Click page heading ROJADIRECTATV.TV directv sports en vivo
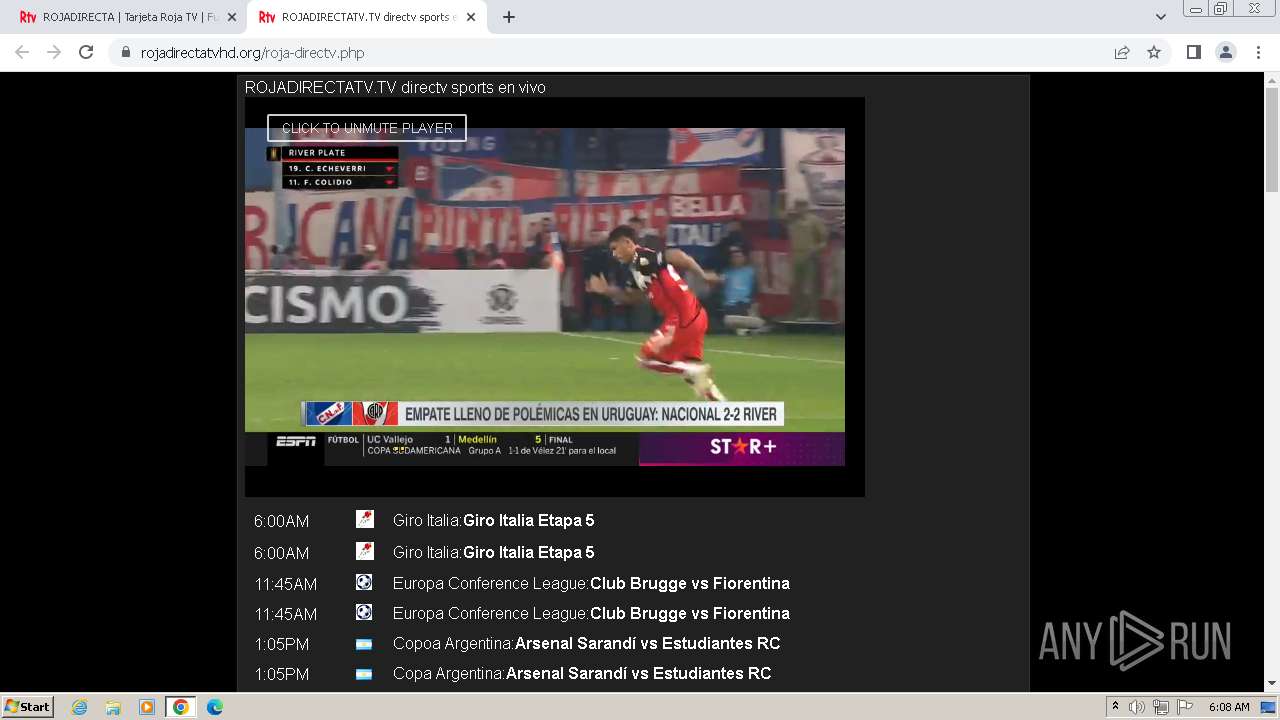This screenshot has height=720, width=1280. click(395, 88)
